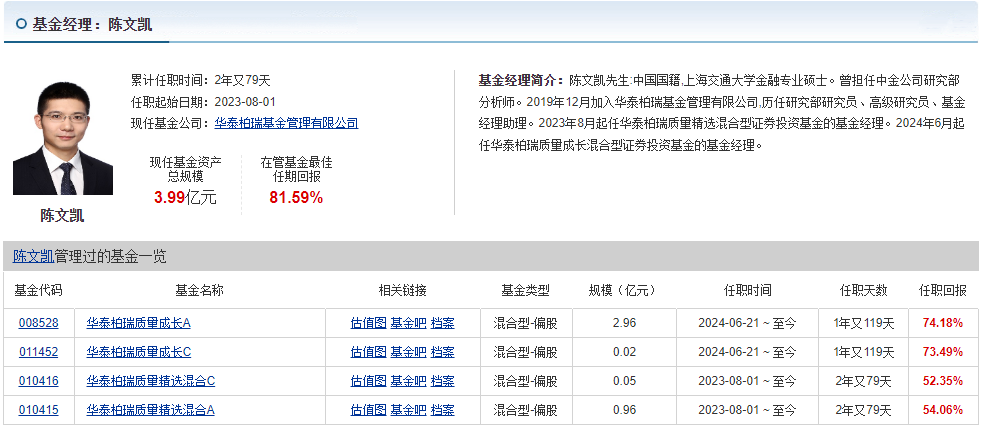981x427 pixels.
Task: Click the 0.05 scale cell
Action: coord(624,381)
